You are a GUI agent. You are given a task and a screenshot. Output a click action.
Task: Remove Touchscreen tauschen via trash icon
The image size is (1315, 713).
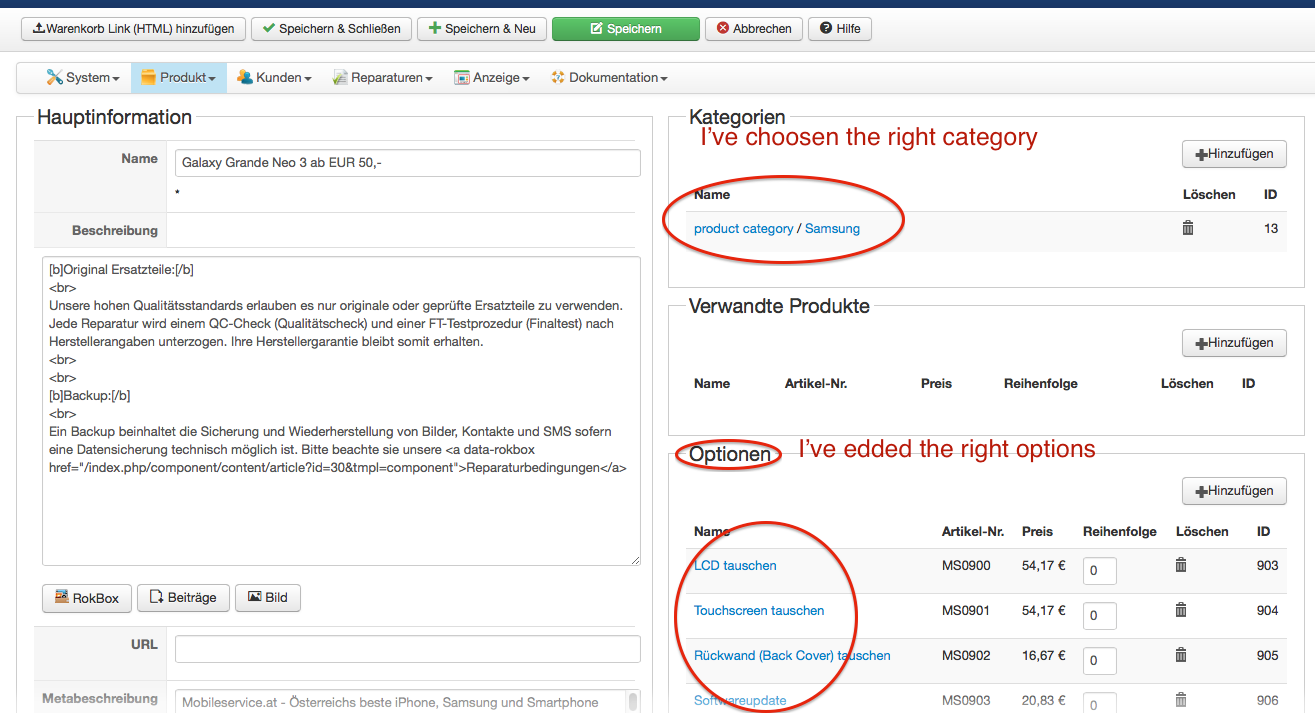pos(1180,610)
